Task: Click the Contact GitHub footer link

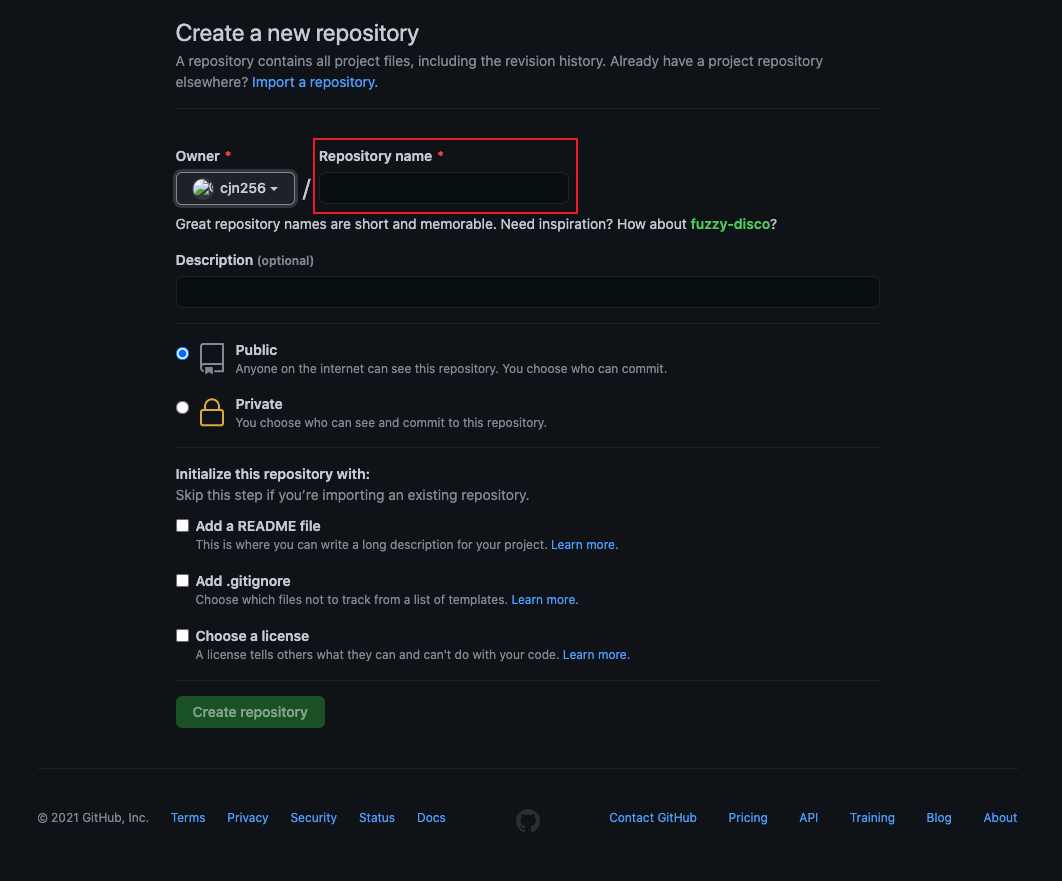Action: (653, 817)
